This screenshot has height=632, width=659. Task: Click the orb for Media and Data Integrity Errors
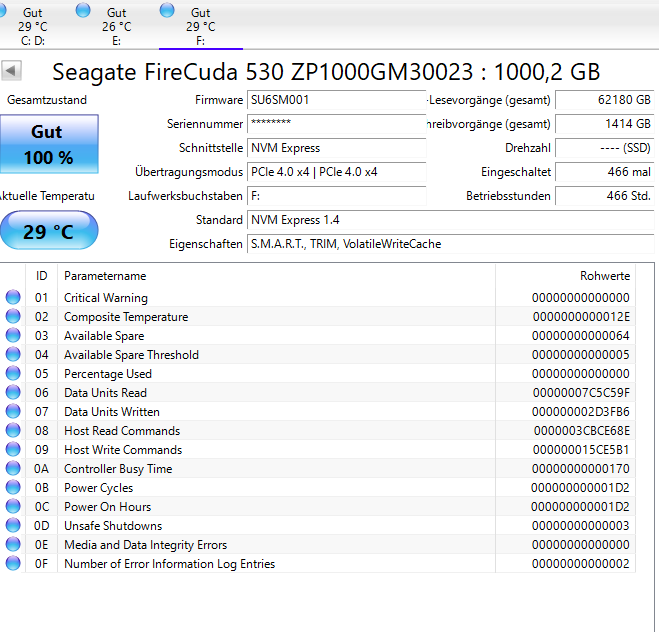pyautogui.click(x=13, y=544)
